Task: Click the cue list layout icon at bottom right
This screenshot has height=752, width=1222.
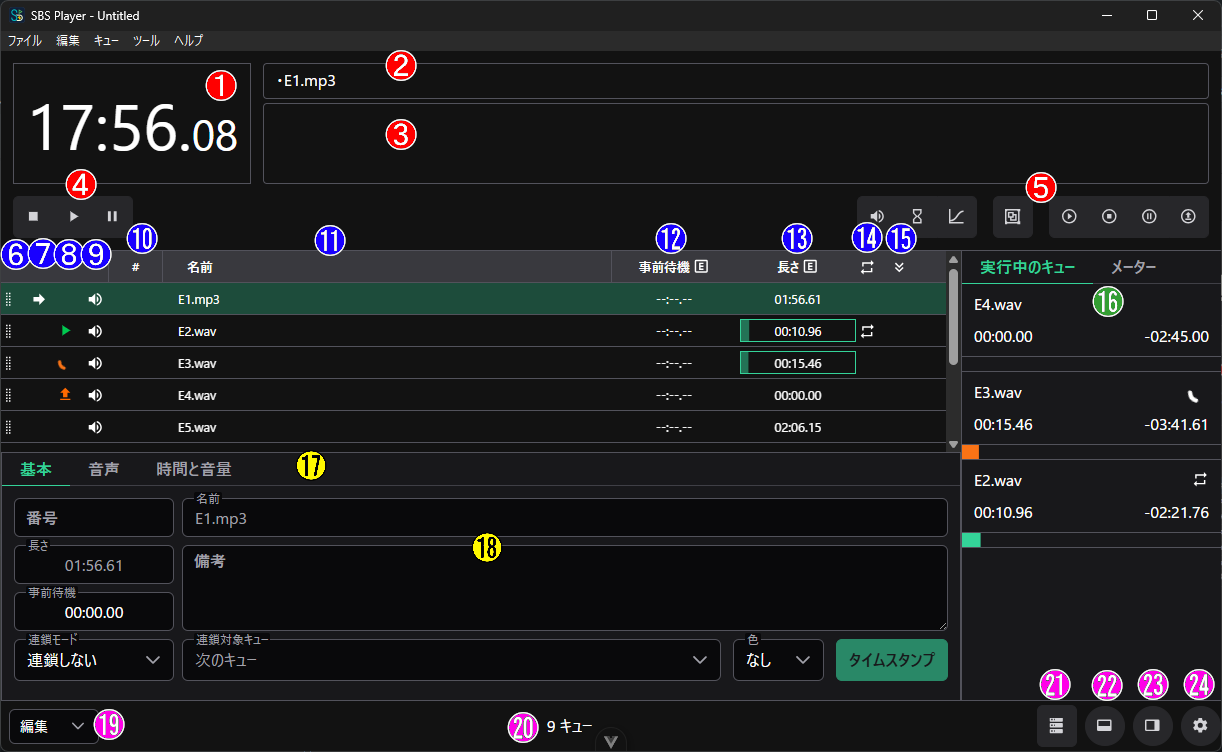Action: [1056, 726]
